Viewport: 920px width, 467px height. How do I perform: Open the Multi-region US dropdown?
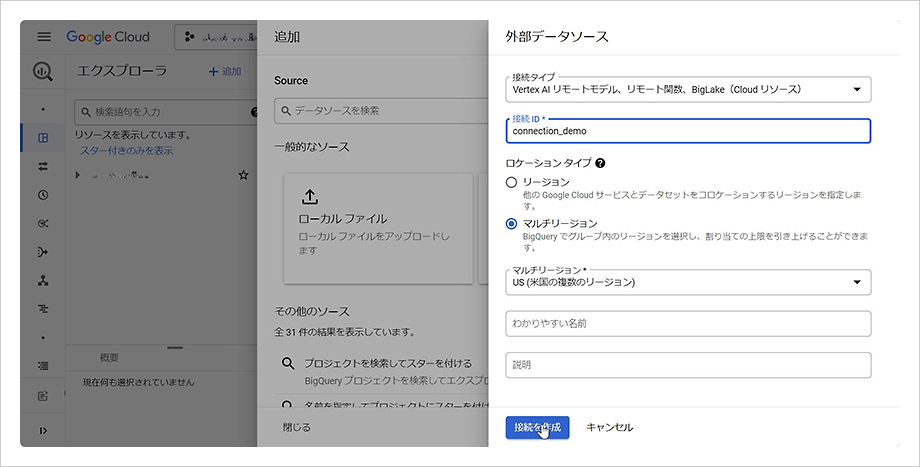[688, 282]
